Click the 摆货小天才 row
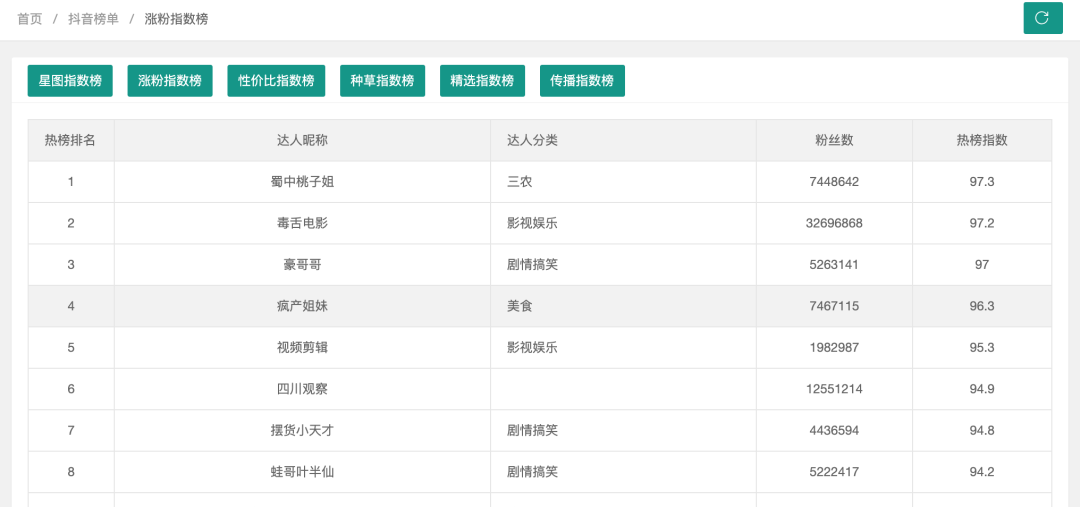Image resolution: width=1080 pixels, height=507 pixels. pyautogui.click(x=302, y=430)
